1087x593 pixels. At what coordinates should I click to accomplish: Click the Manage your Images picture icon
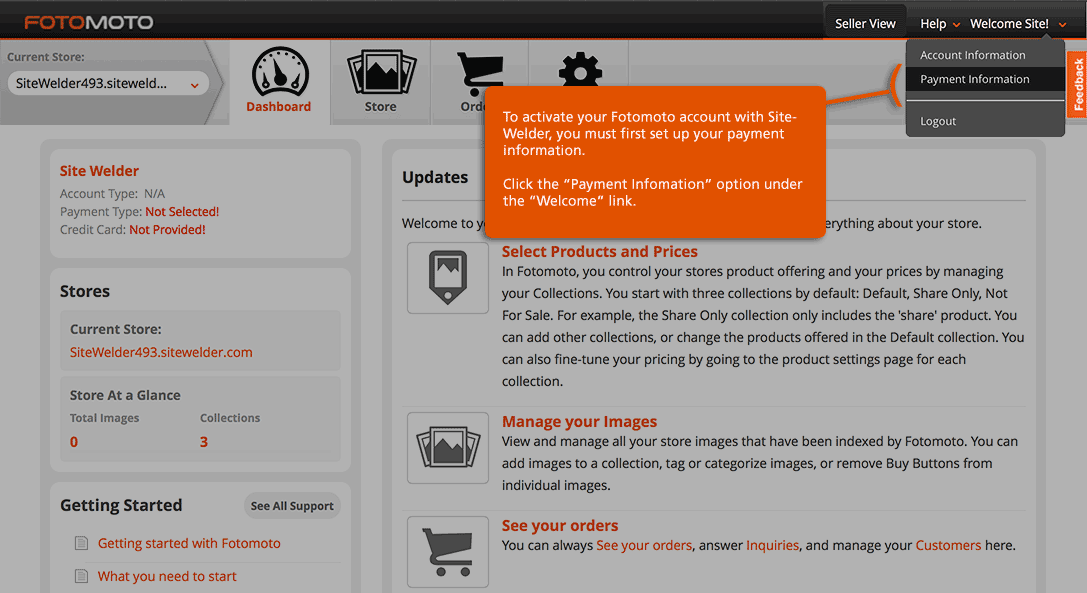pos(448,448)
